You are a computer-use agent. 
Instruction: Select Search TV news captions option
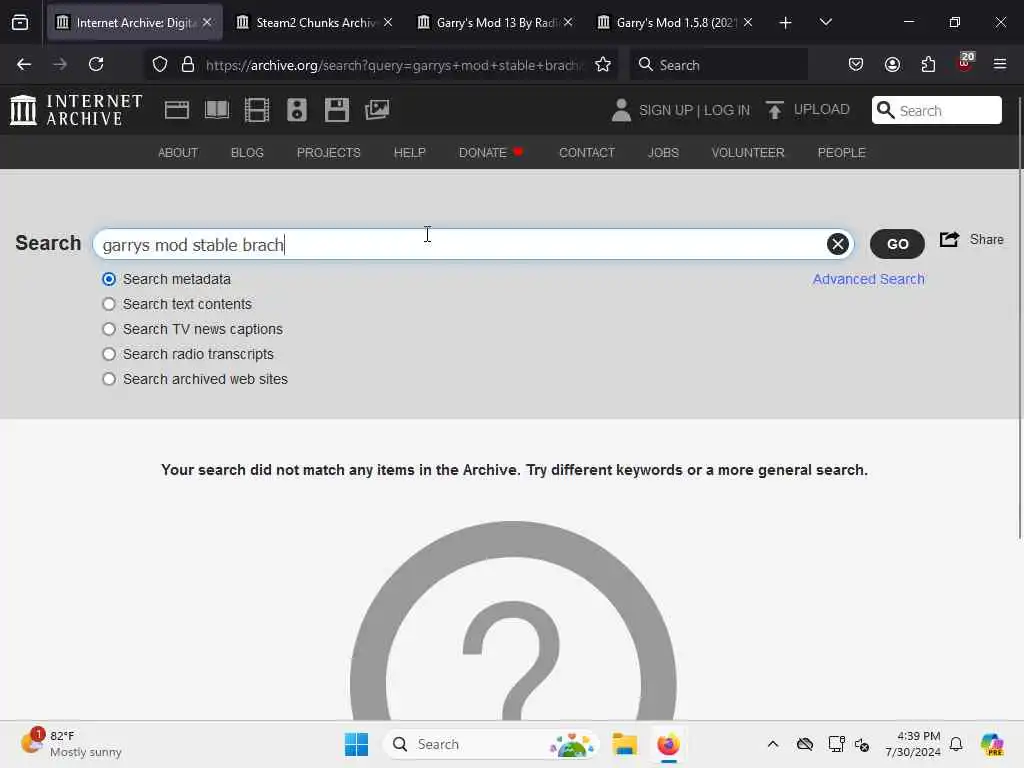[109, 329]
